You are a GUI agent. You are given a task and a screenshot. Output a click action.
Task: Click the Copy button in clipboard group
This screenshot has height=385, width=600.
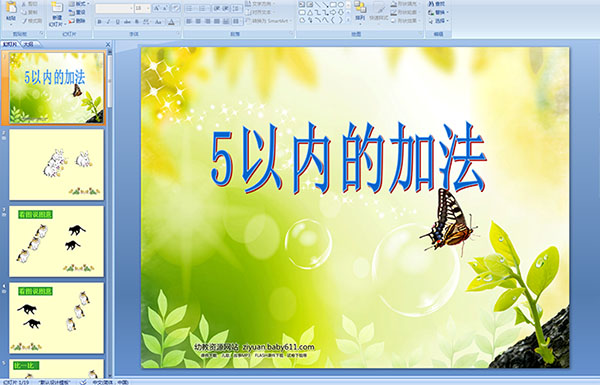coord(29,12)
